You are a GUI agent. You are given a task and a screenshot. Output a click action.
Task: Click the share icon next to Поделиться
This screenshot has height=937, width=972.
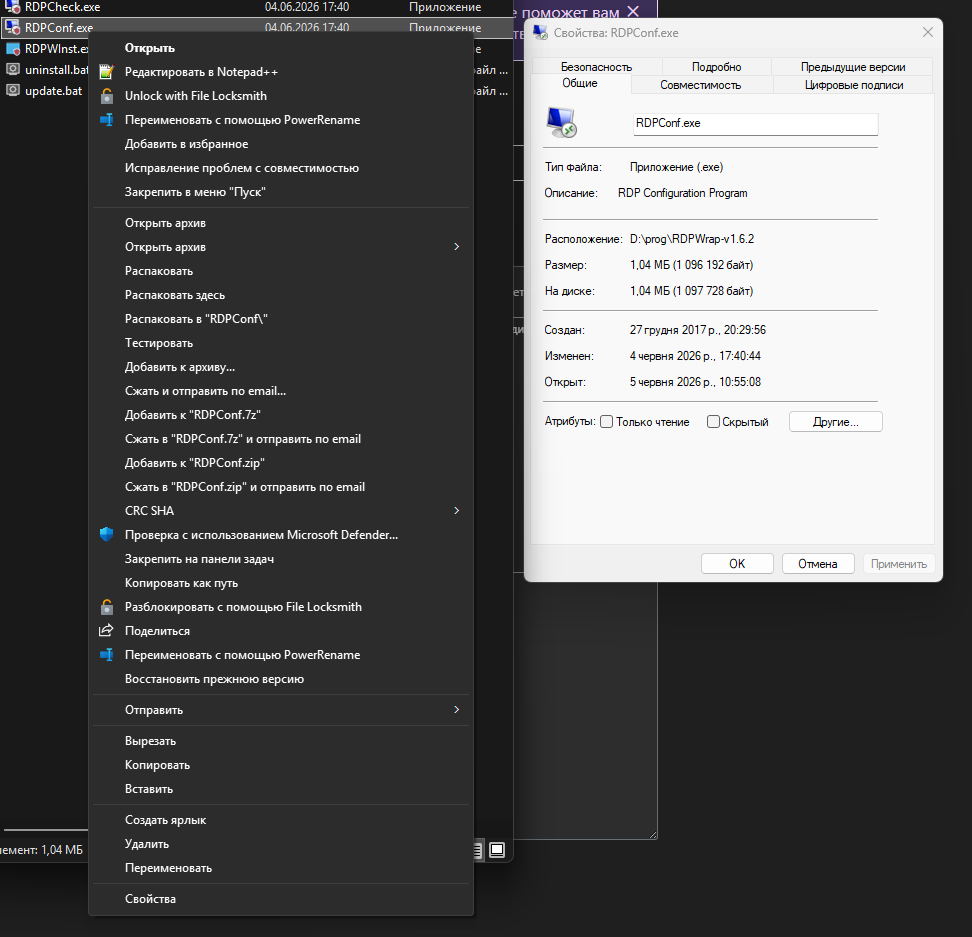(x=107, y=631)
